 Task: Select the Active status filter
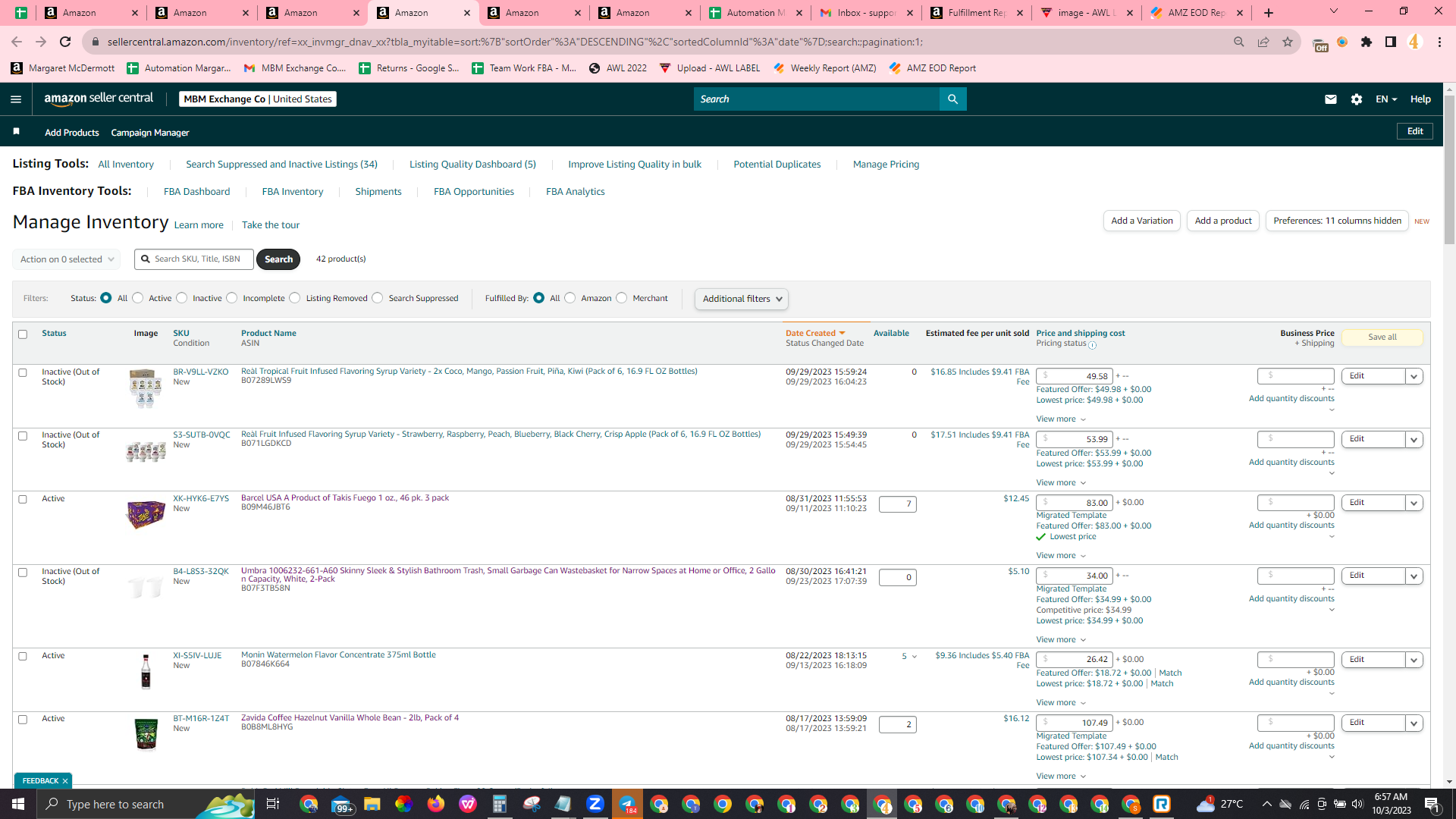(138, 298)
